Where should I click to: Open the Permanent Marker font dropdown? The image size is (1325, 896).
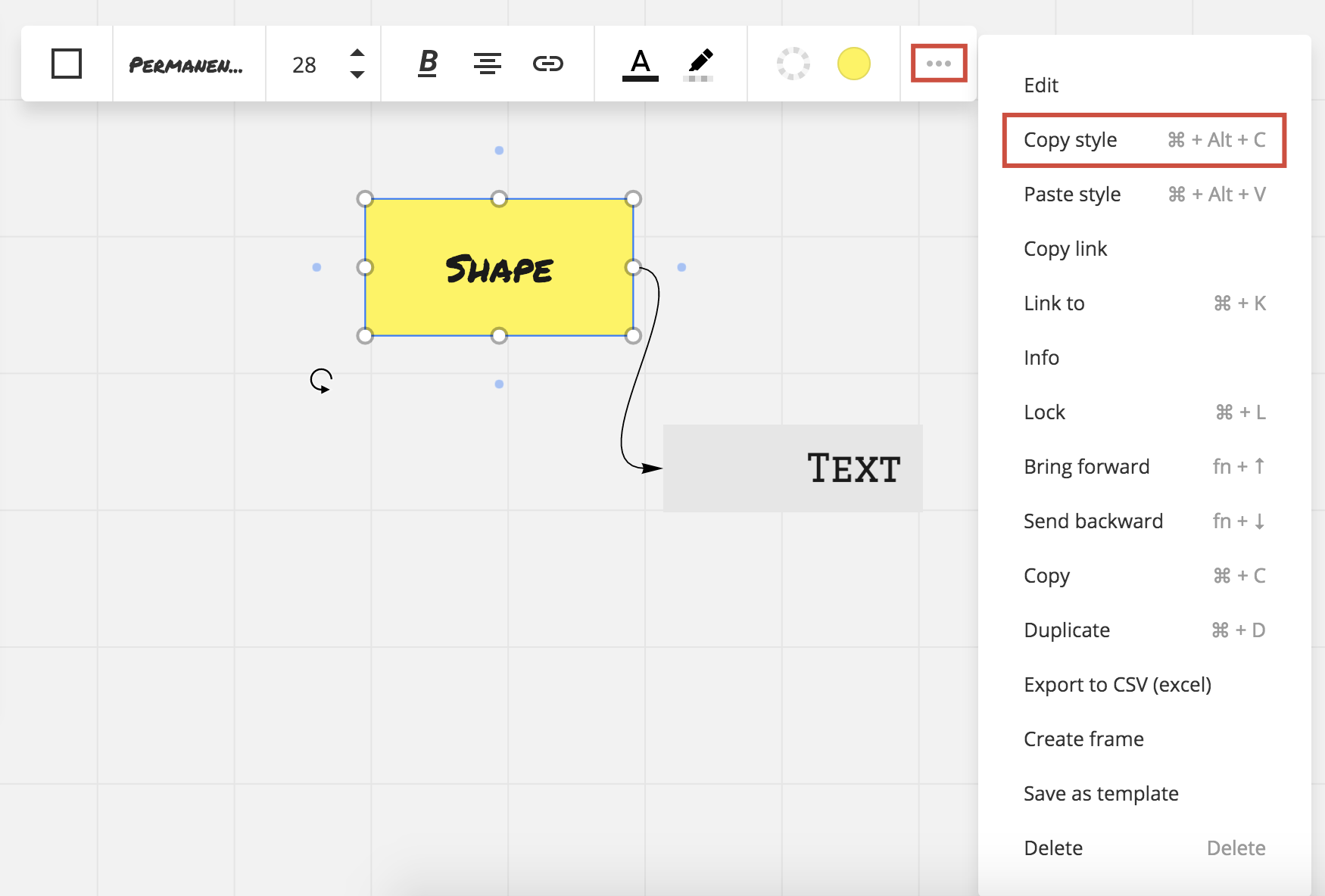(186, 65)
